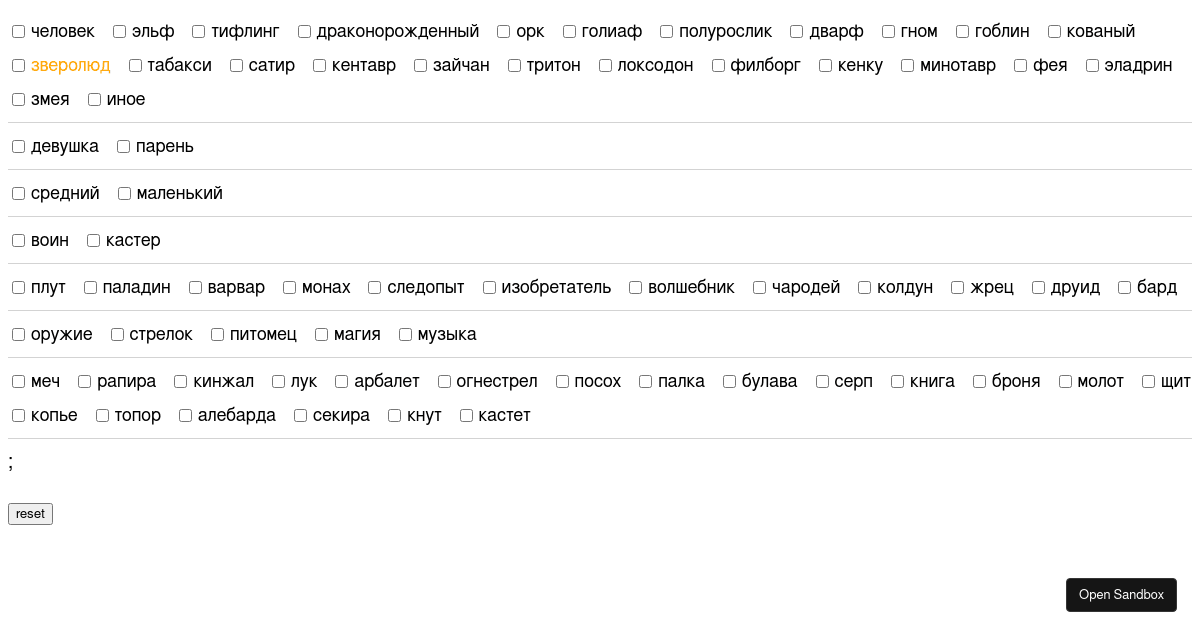
Task: Tick the эльф race option
Action: [x=120, y=32]
